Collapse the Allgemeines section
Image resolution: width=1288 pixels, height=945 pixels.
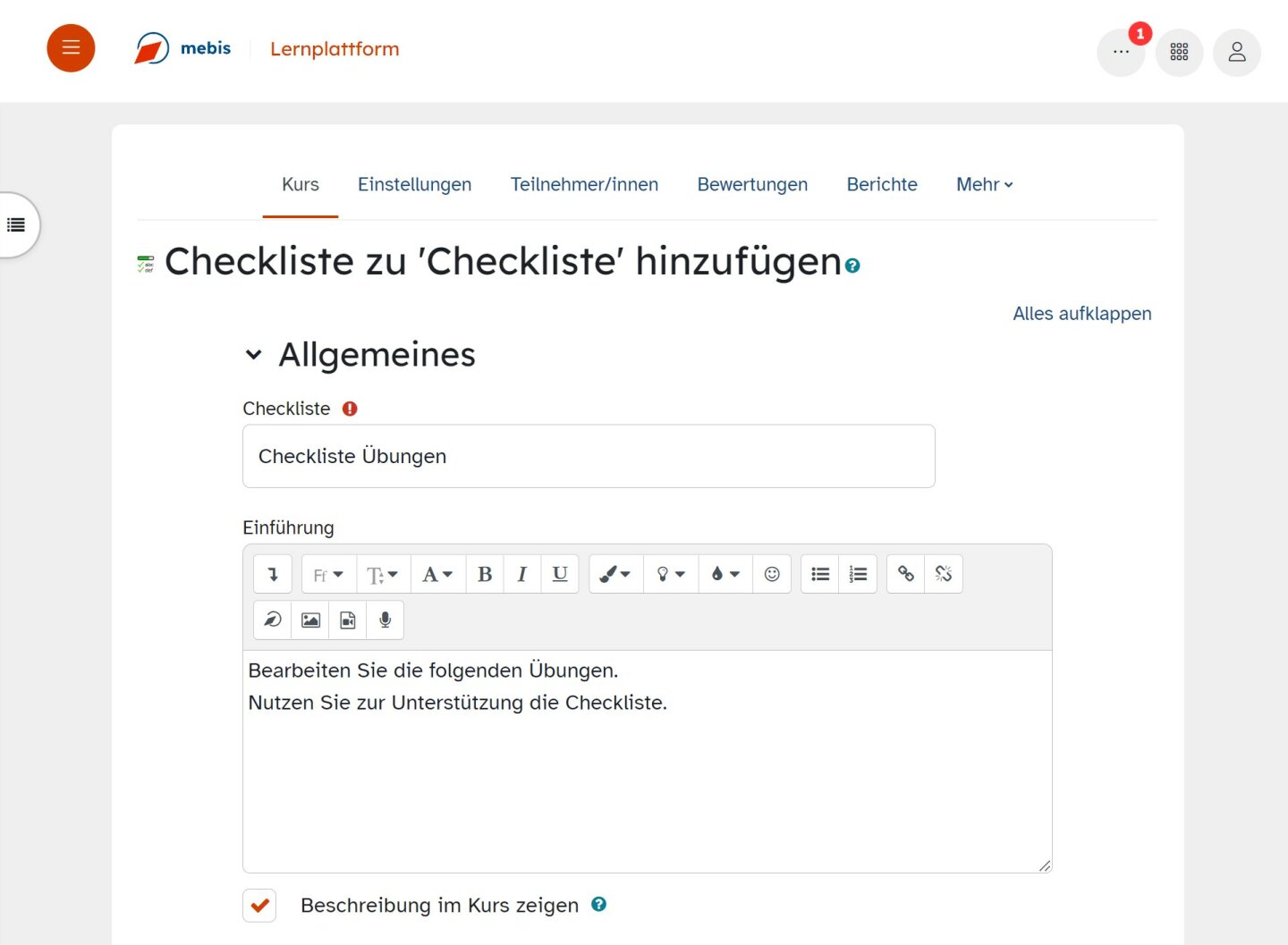253,354
